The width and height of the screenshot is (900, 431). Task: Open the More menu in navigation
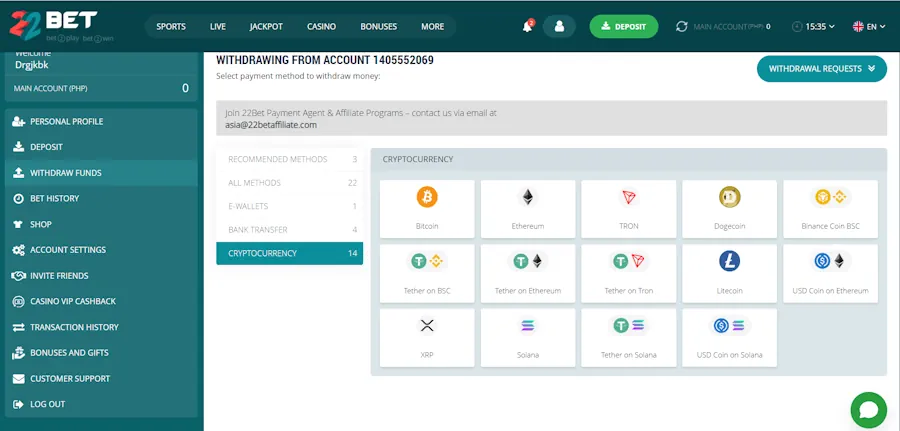click(432, 26)
